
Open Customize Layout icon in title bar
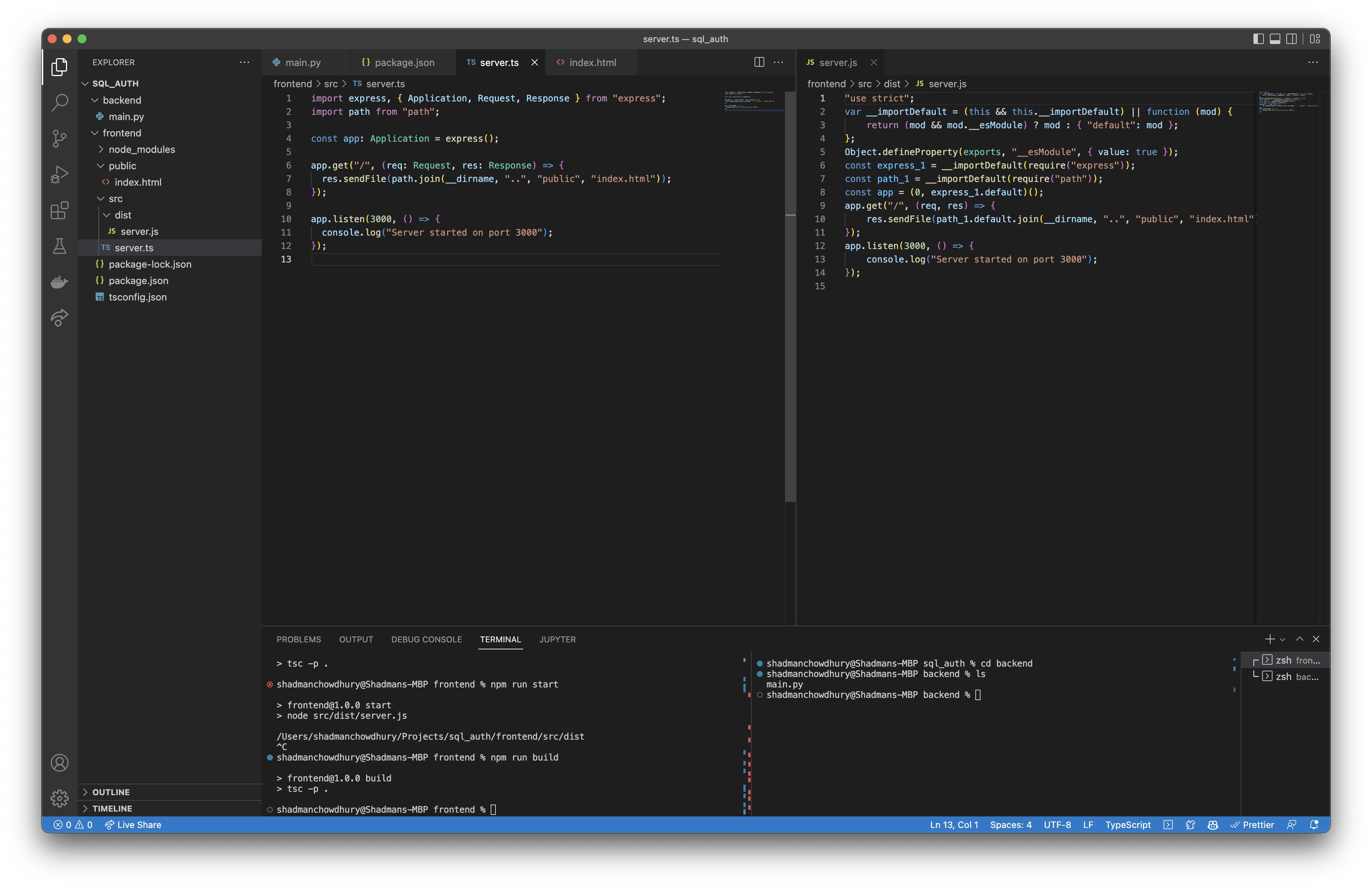click(1315, 39)
